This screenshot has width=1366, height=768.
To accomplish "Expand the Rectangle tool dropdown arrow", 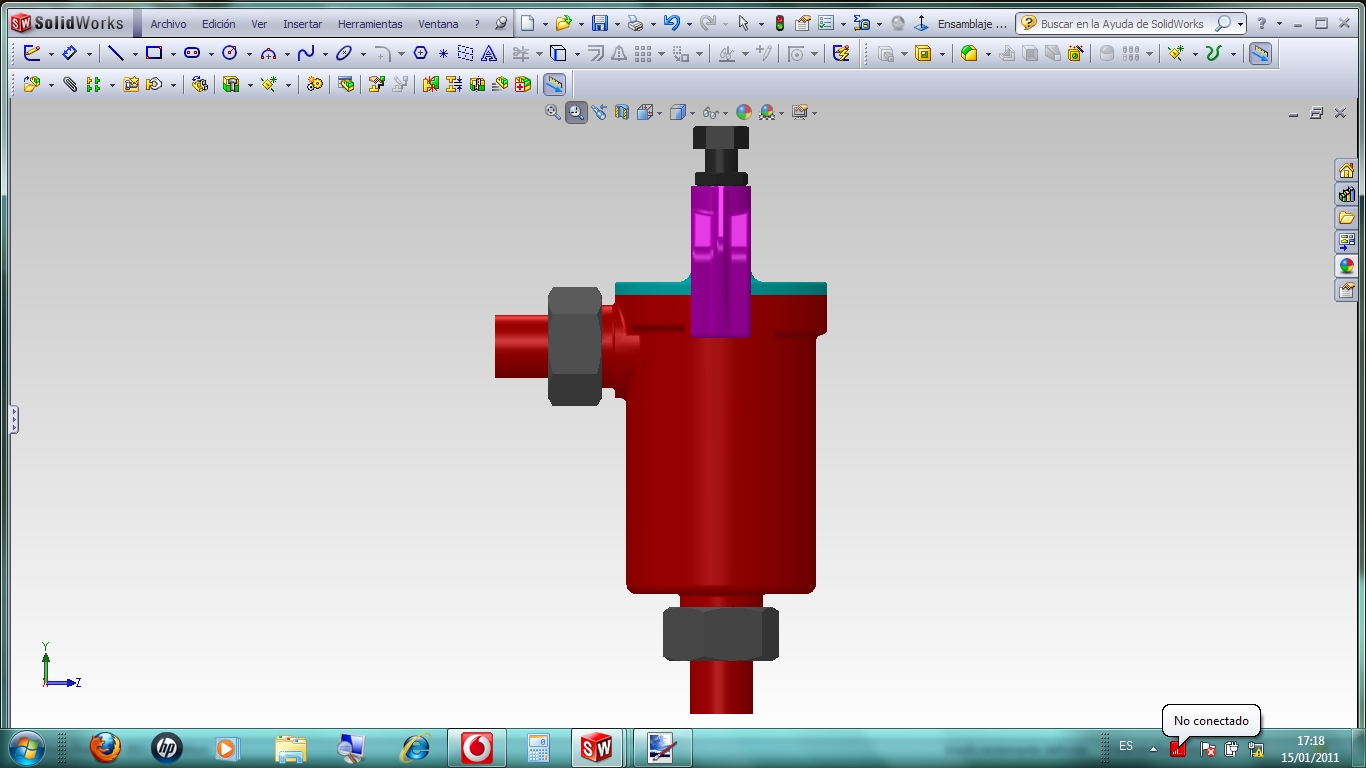I will (172, 55).
